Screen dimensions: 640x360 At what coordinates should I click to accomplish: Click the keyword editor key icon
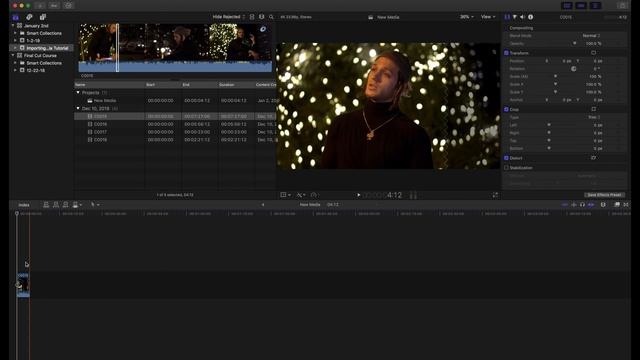point(54,6)
